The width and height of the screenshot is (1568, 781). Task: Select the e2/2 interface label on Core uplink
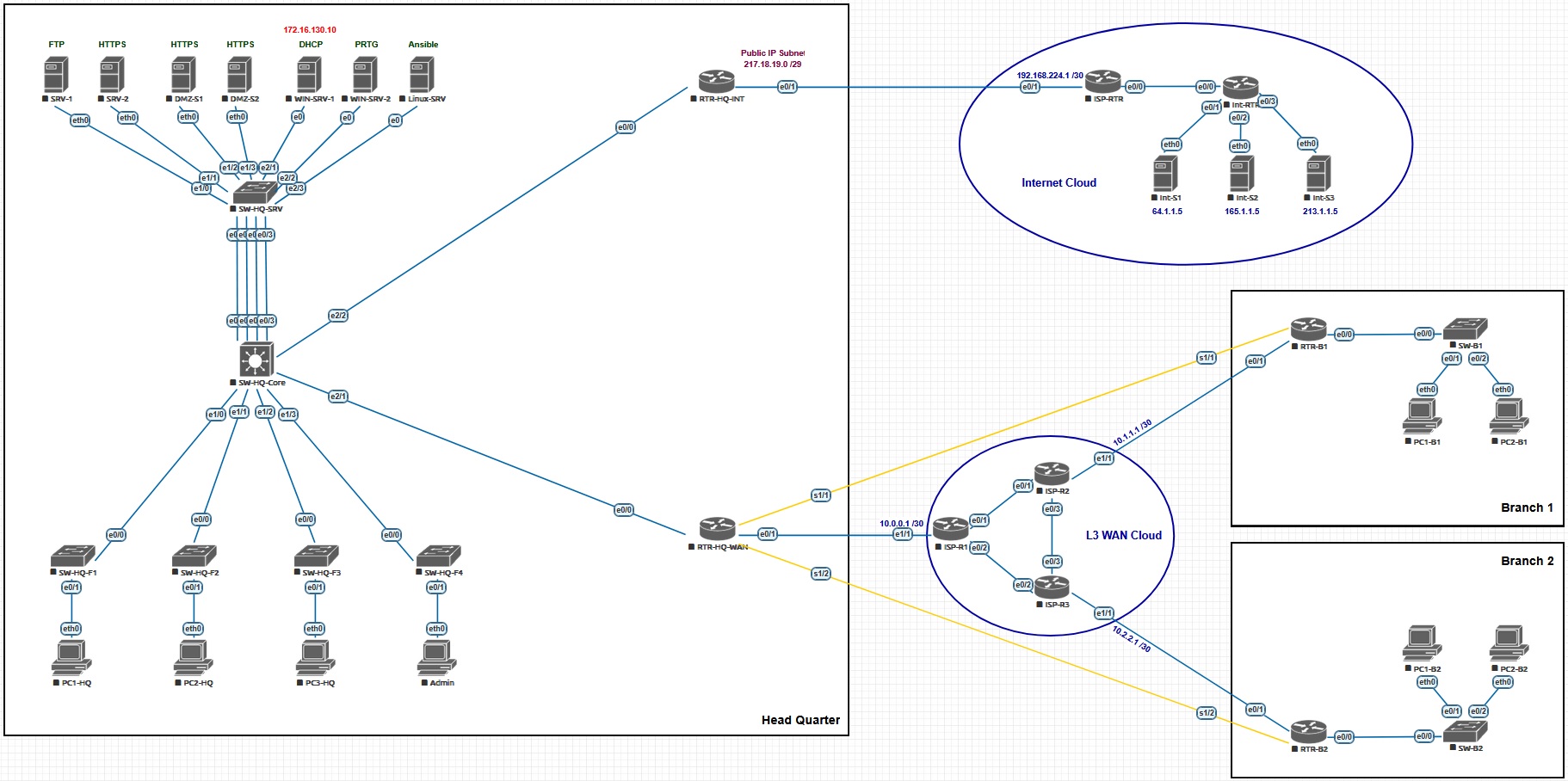pyautogui.click(x=338, y=316)
